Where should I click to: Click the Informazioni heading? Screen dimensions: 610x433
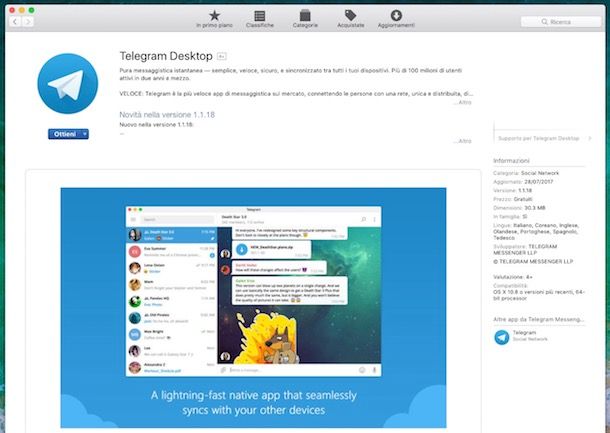tap(511, 161)
